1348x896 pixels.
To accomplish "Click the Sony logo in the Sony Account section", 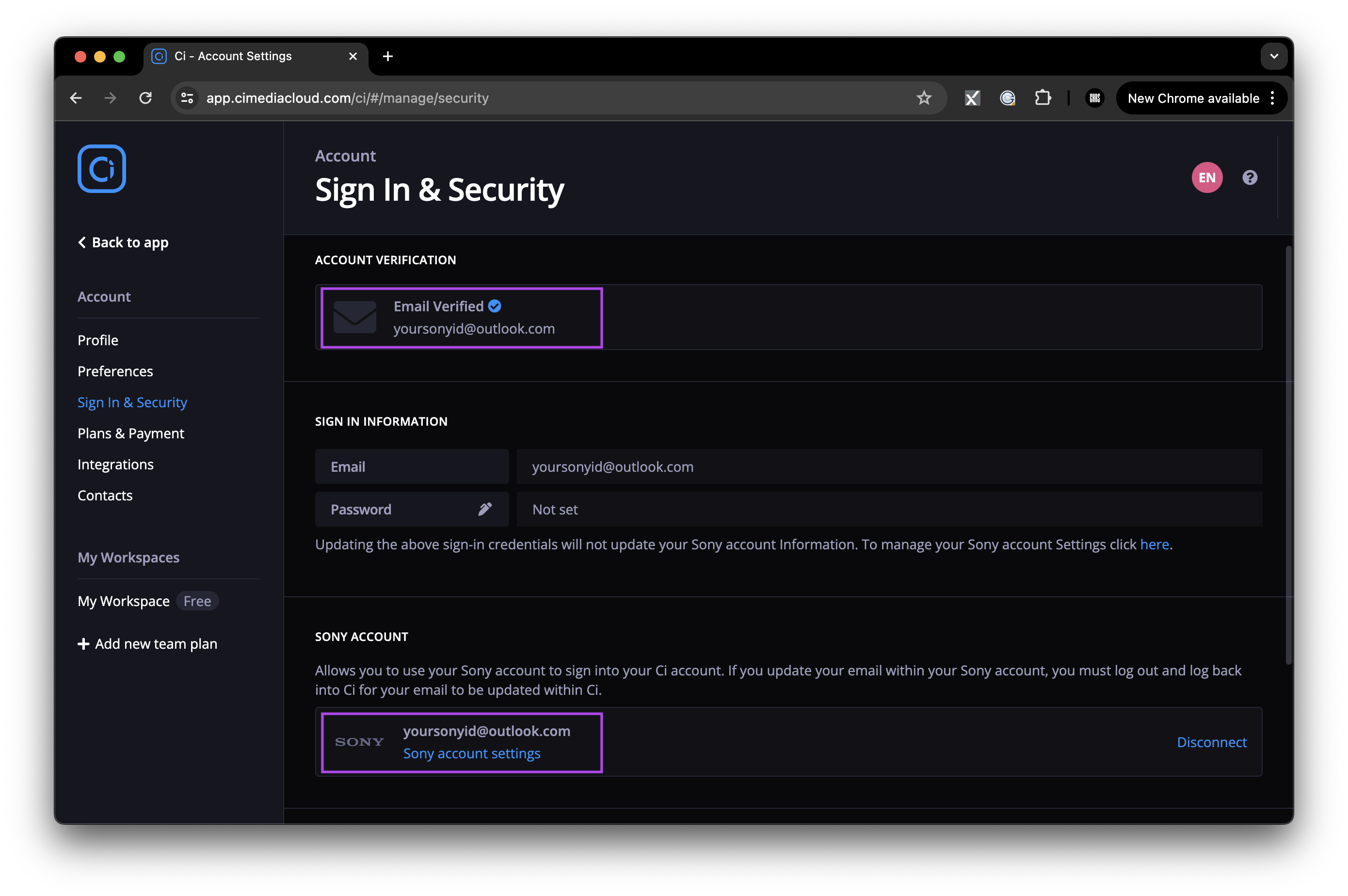I will (359, 741).
